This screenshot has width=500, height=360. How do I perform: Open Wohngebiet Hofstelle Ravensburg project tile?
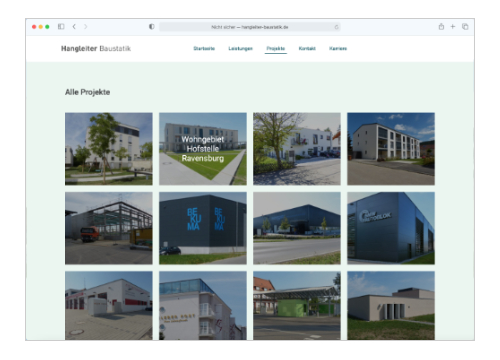click(203, 149)
